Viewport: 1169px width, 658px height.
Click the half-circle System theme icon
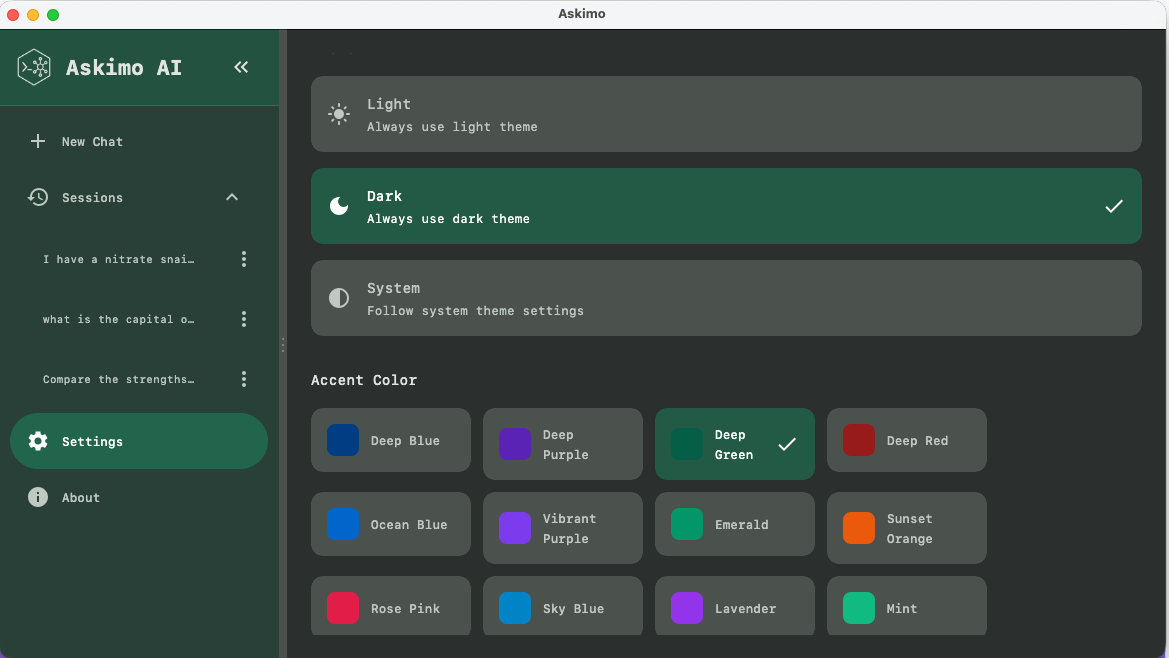[x=339, y=298]
